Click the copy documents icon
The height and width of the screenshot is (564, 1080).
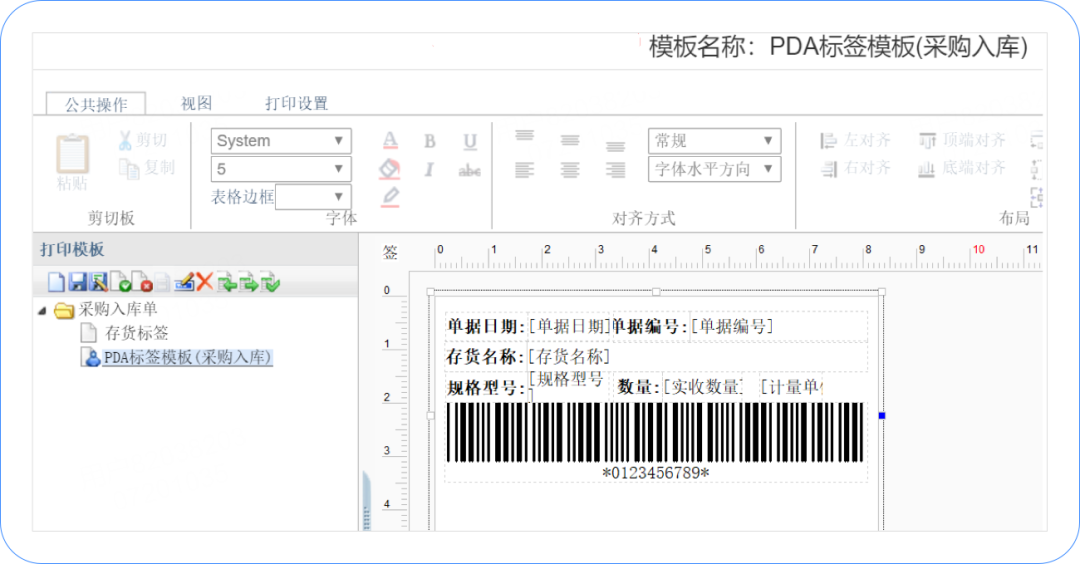(129, 168)
